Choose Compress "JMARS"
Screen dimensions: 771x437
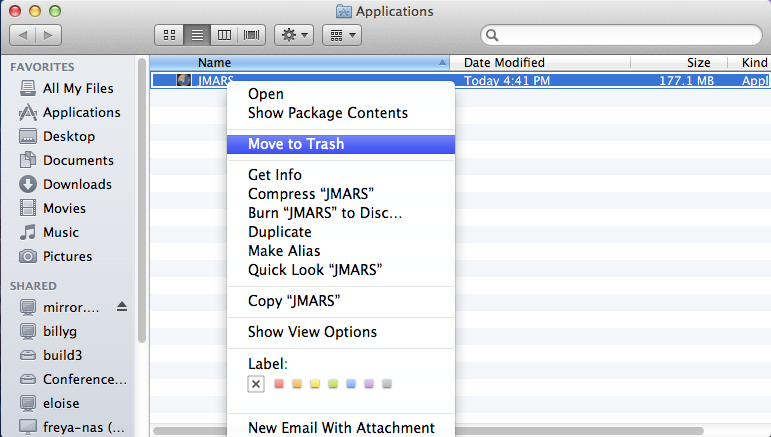tap(341, 194)
